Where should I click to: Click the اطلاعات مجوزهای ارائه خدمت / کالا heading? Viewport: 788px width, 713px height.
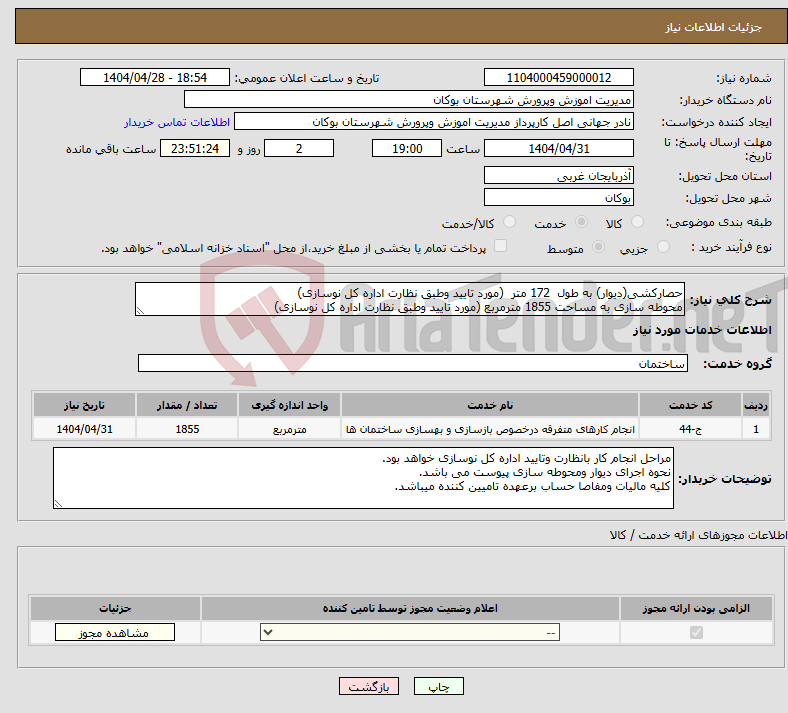[698, 535]
